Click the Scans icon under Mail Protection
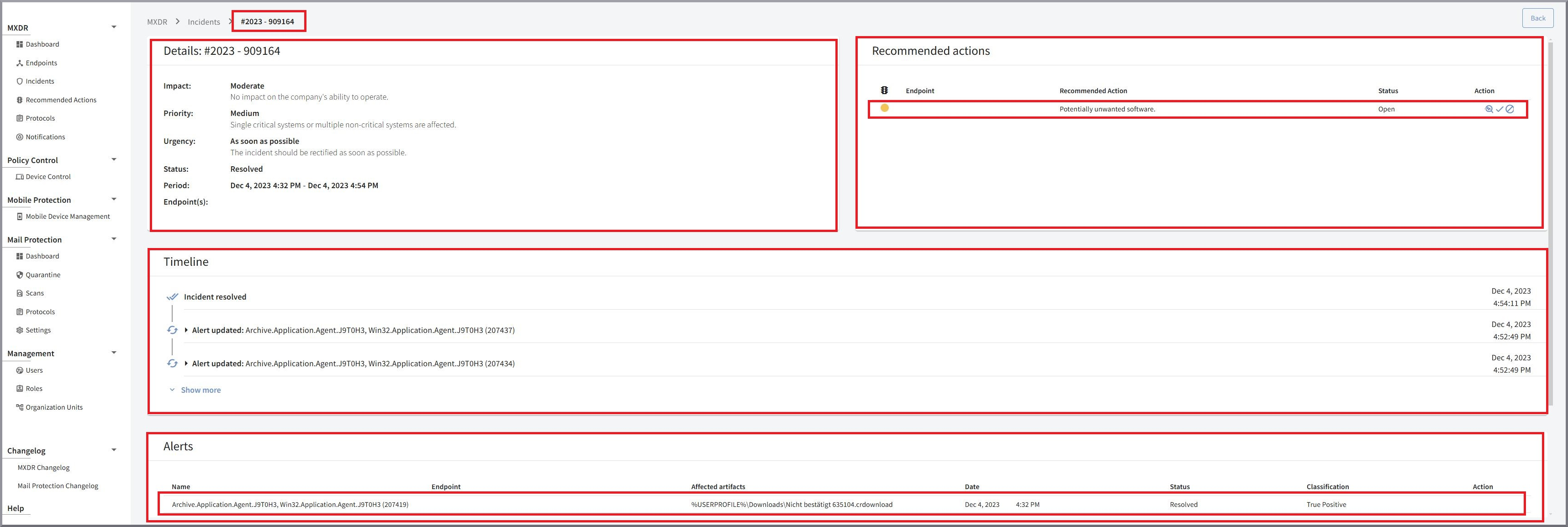Screen dimensions: 1568x527 coord(20,293)
